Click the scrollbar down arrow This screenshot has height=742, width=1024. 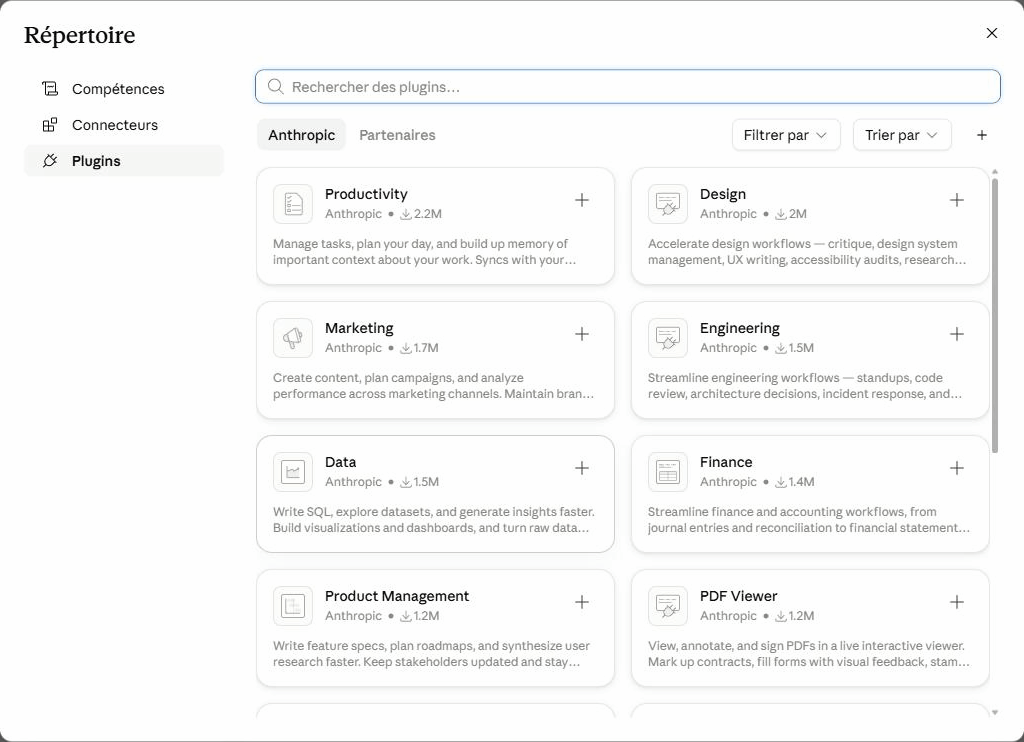pyautogui.click(x=995, y=713)
